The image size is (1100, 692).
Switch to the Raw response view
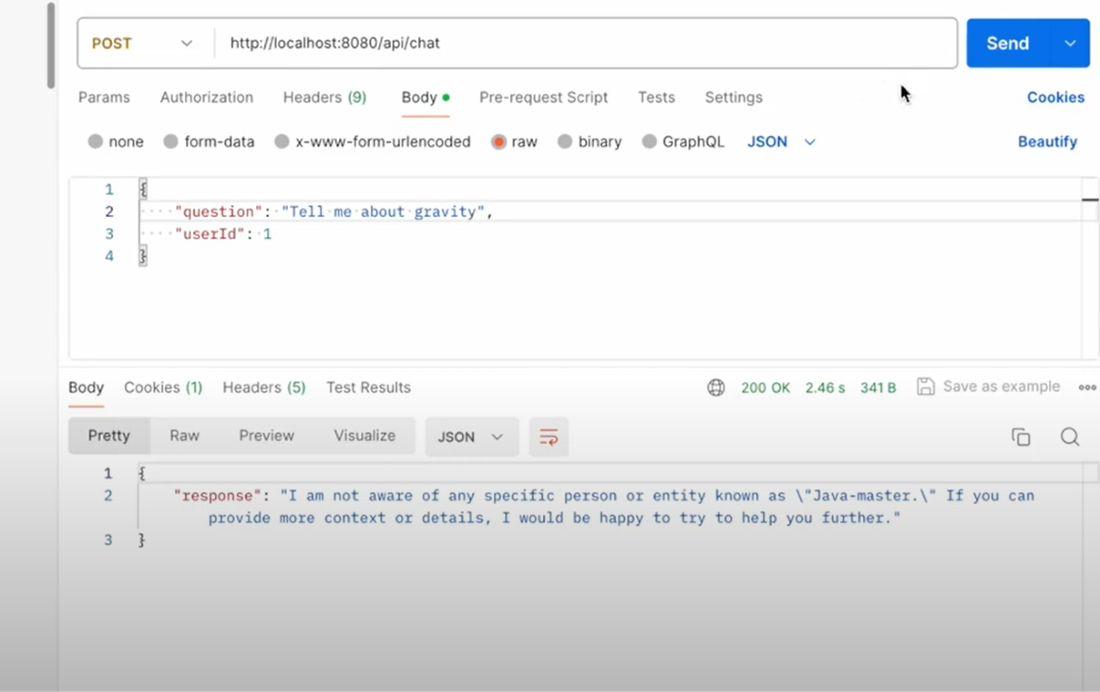tap(185, 436)
